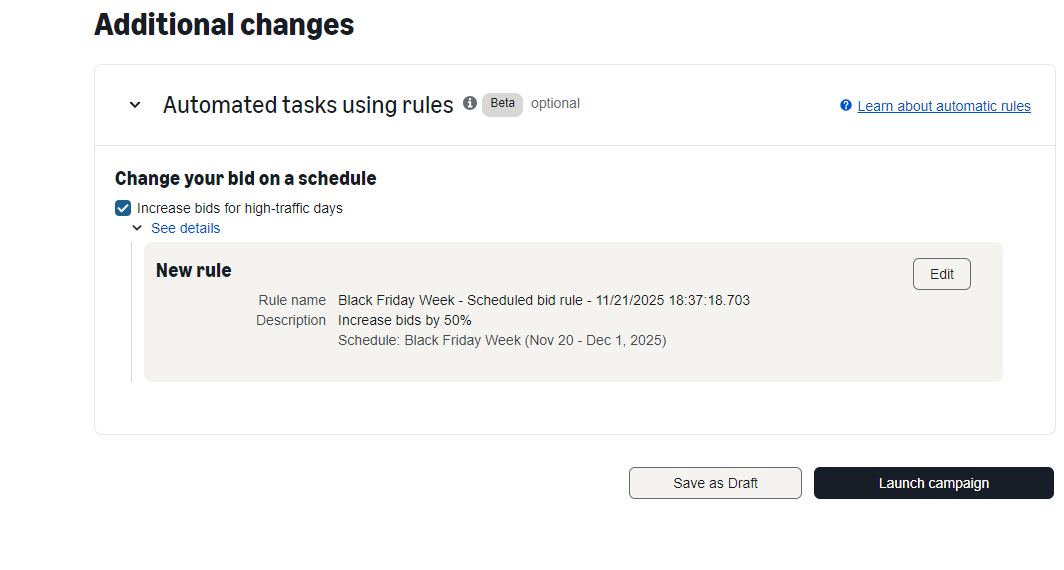Uncheck Increase bids for high-traffic days checkbox

pos(123,208)
